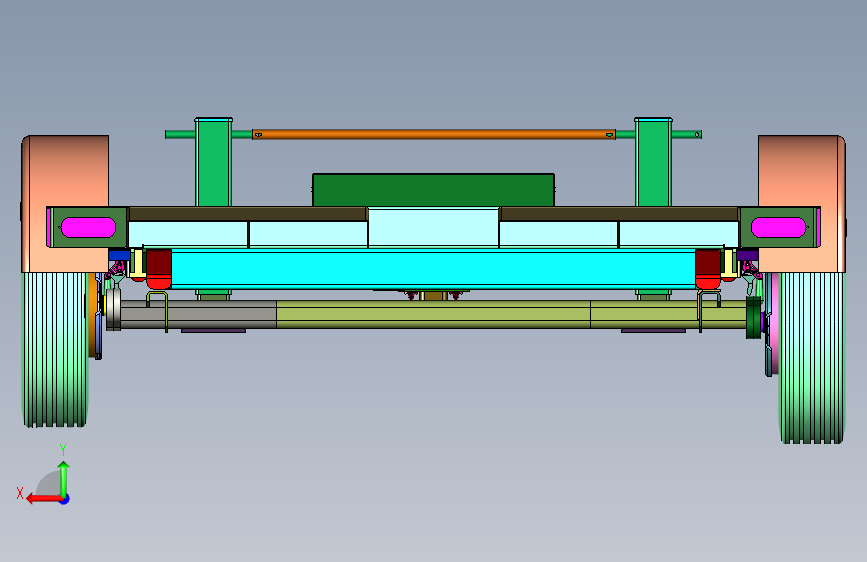Viewport: 867px width, 562px height.
Task: Select the left green upright post
Action: pos(213,162)
